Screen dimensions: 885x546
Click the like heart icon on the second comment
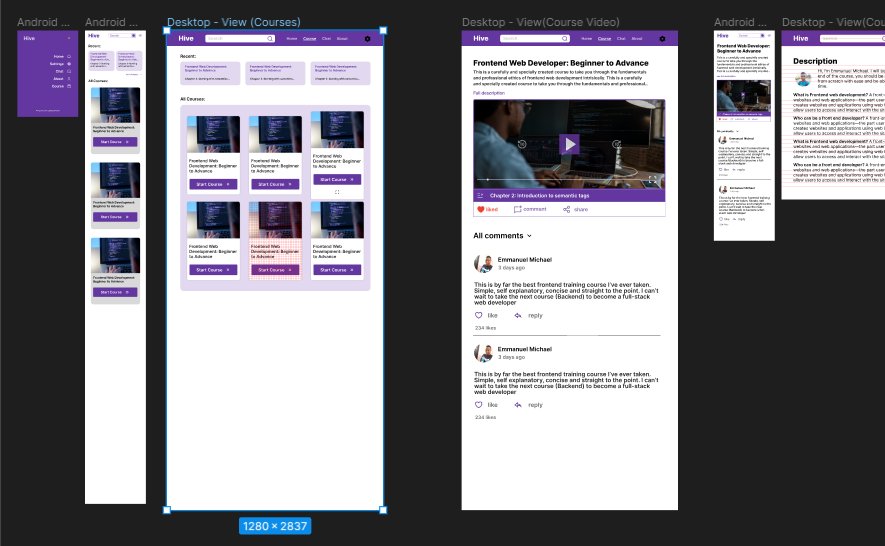tap(479, 405)
